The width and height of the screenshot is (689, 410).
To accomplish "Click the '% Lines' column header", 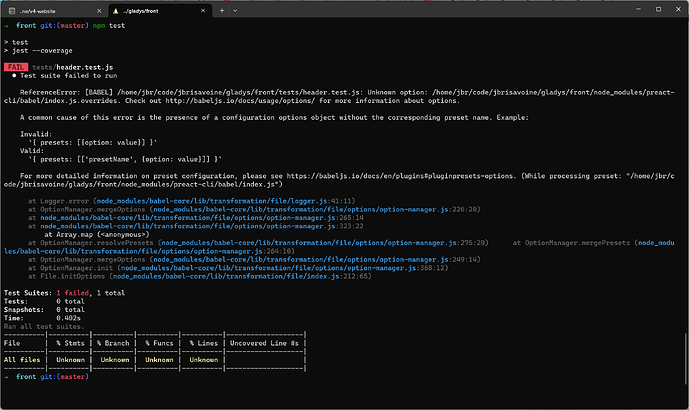I will (203, 343).
